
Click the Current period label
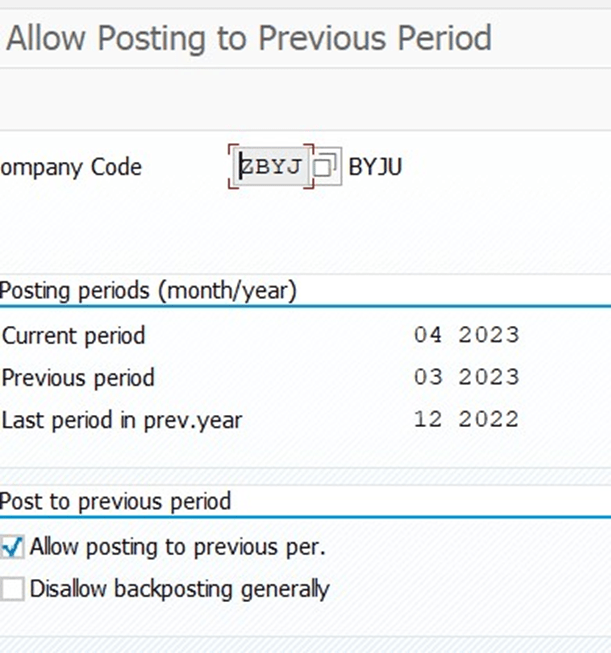[x=74, y=335]
